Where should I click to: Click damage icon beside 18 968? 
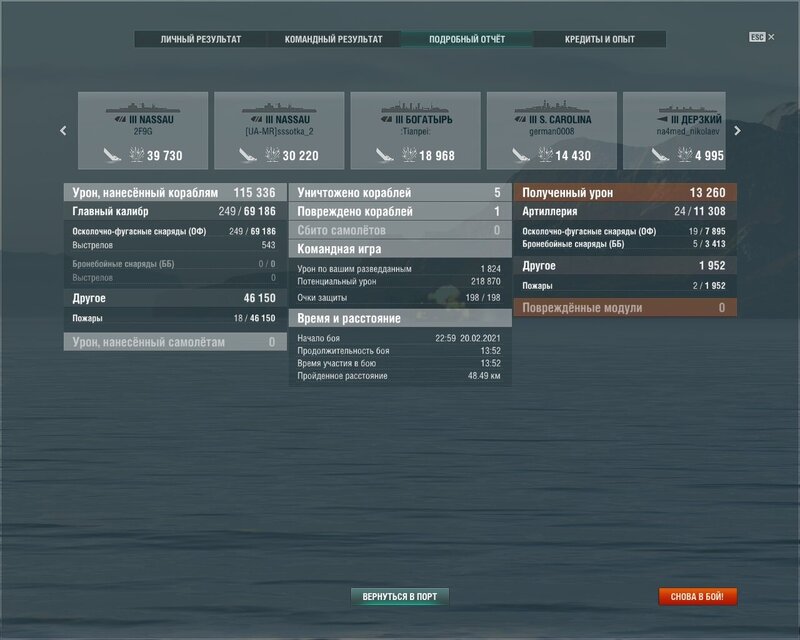click(x=409, y=155)
